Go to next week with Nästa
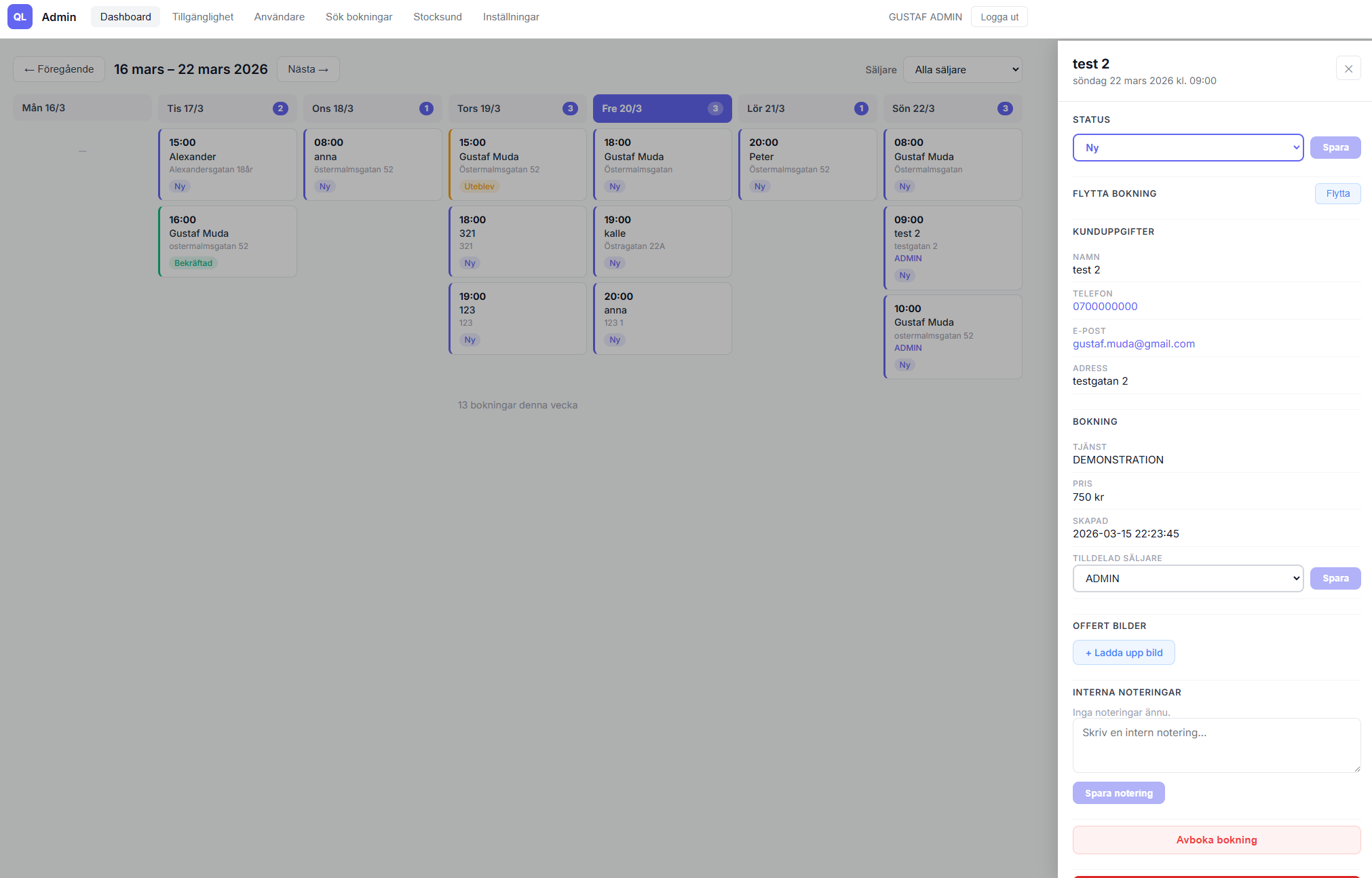The width and height of the screenshot is (1372, 878). tap(308, 69)
